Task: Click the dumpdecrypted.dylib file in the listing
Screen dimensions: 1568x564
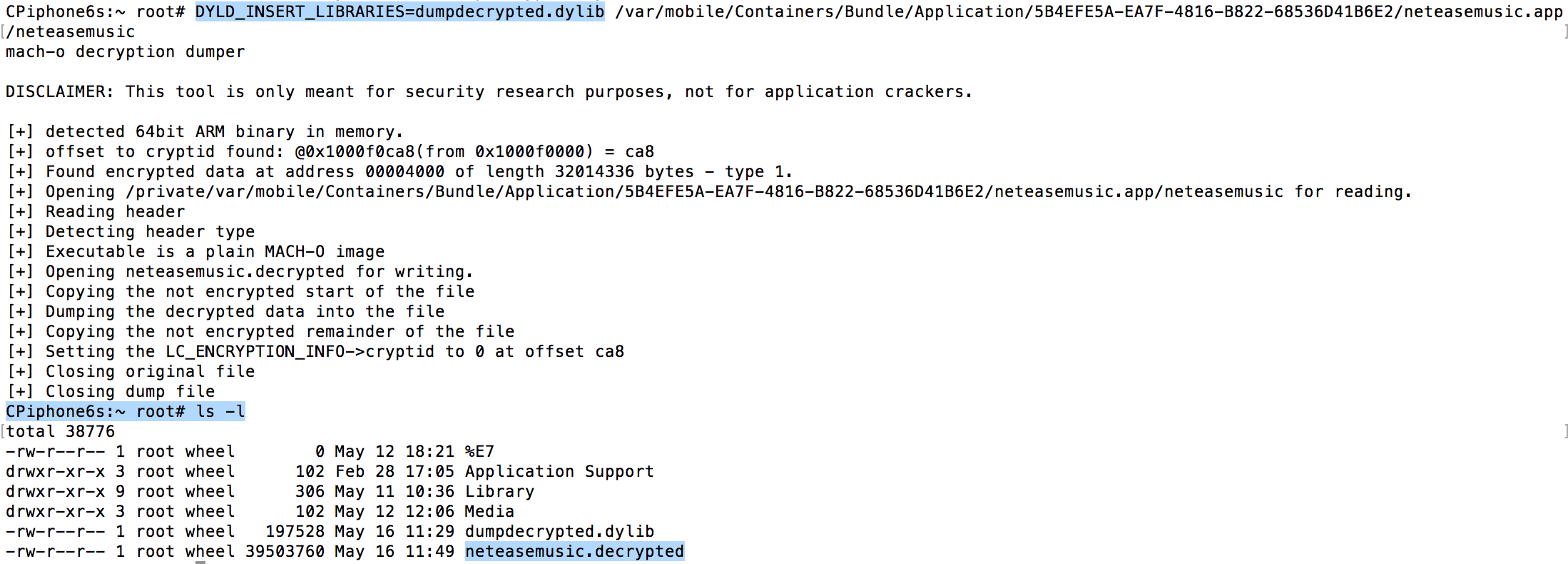Action: 559,532
